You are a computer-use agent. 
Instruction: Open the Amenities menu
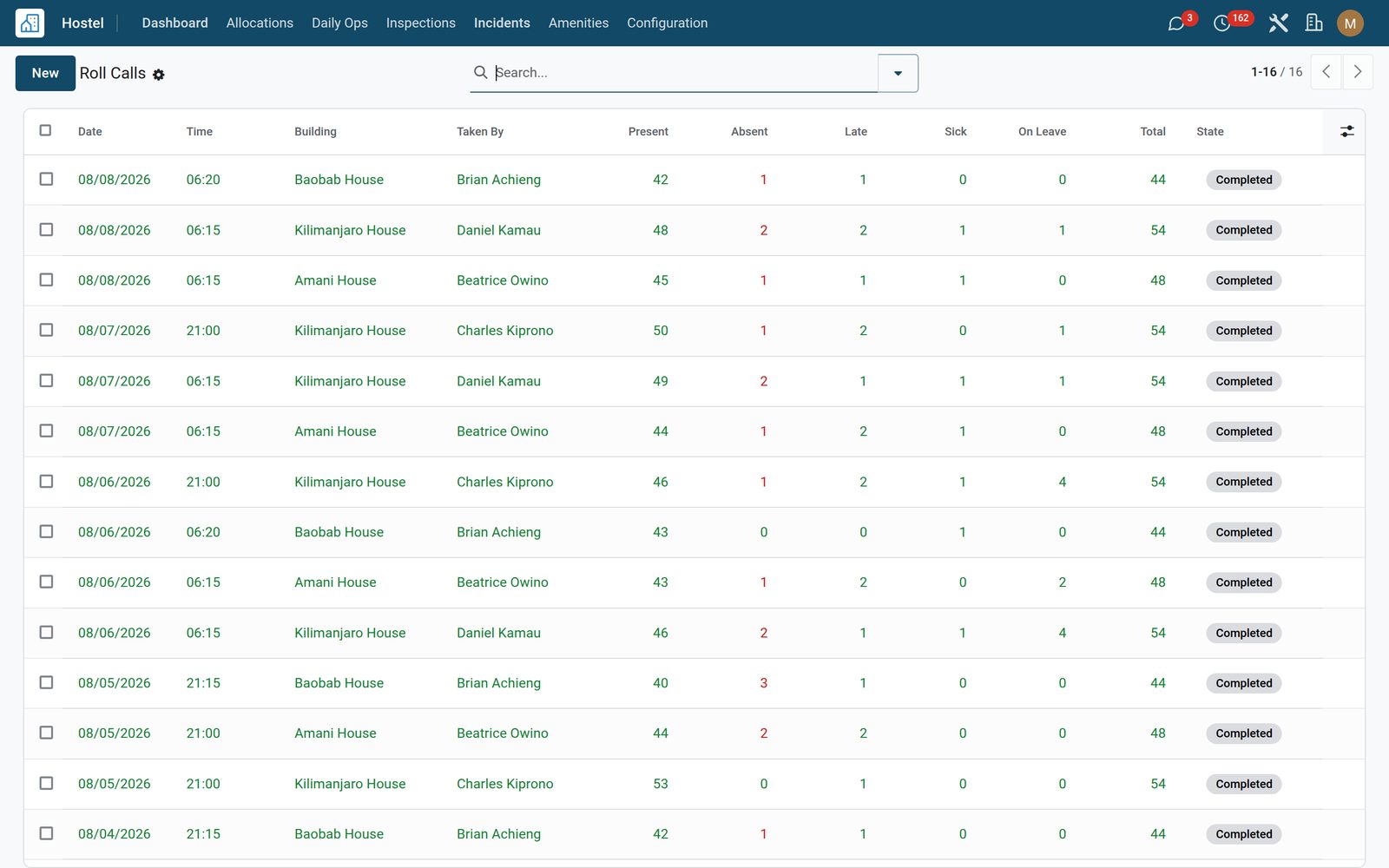click(x=578, y=23)
